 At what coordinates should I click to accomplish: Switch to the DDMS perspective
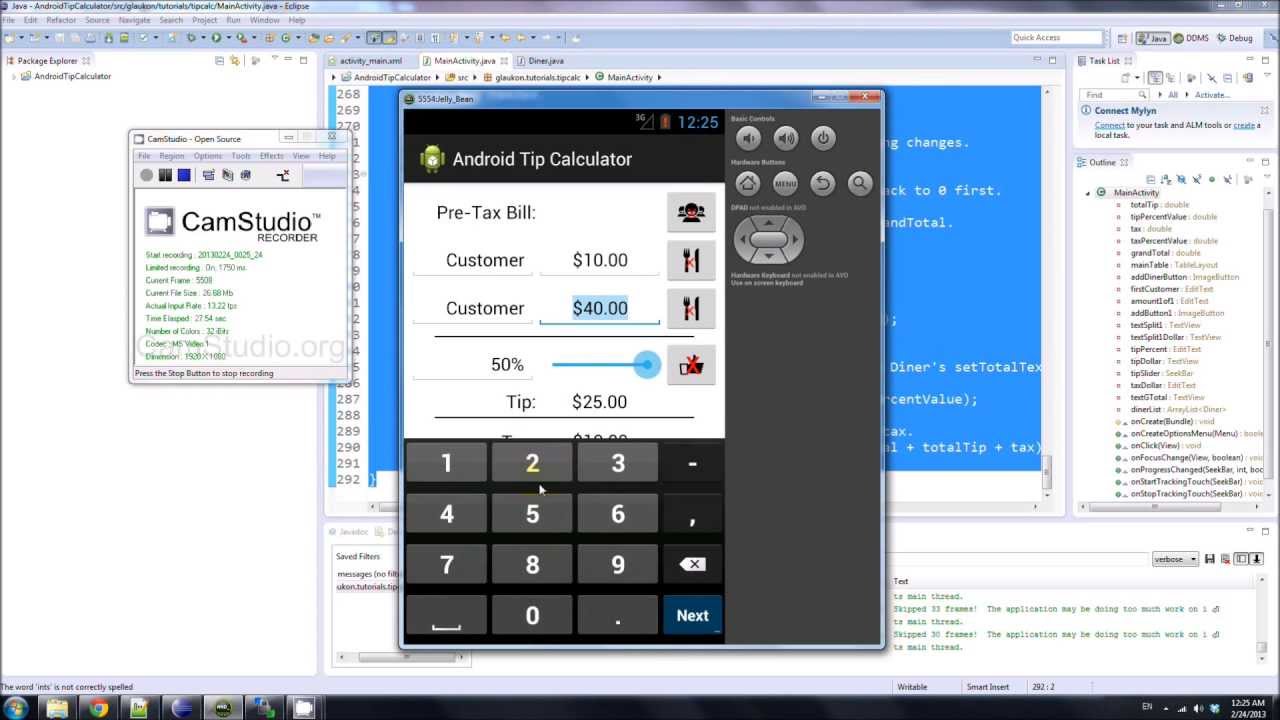(x=1190, y=38)
